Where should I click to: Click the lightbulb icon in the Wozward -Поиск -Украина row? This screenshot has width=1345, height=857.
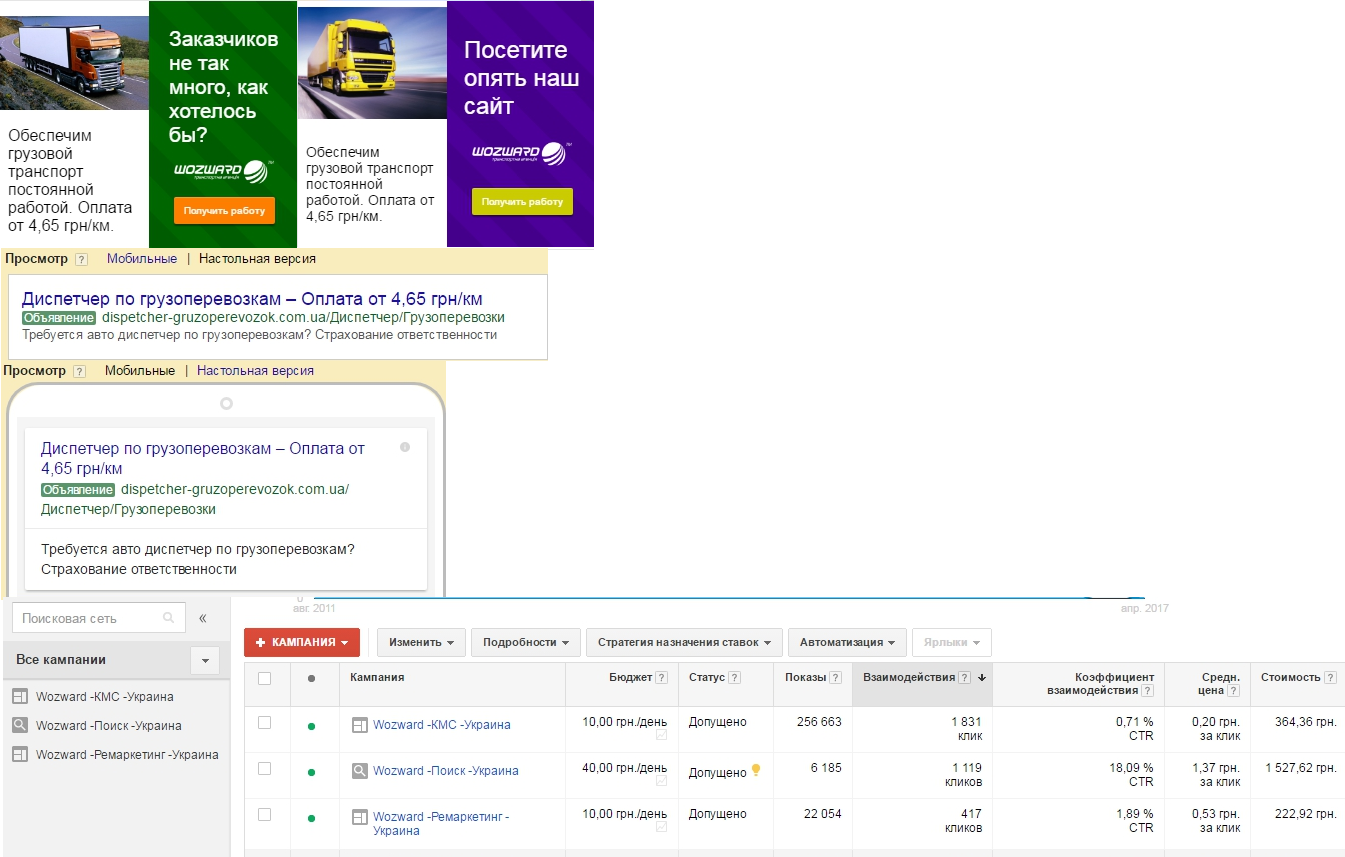point(756,770)
